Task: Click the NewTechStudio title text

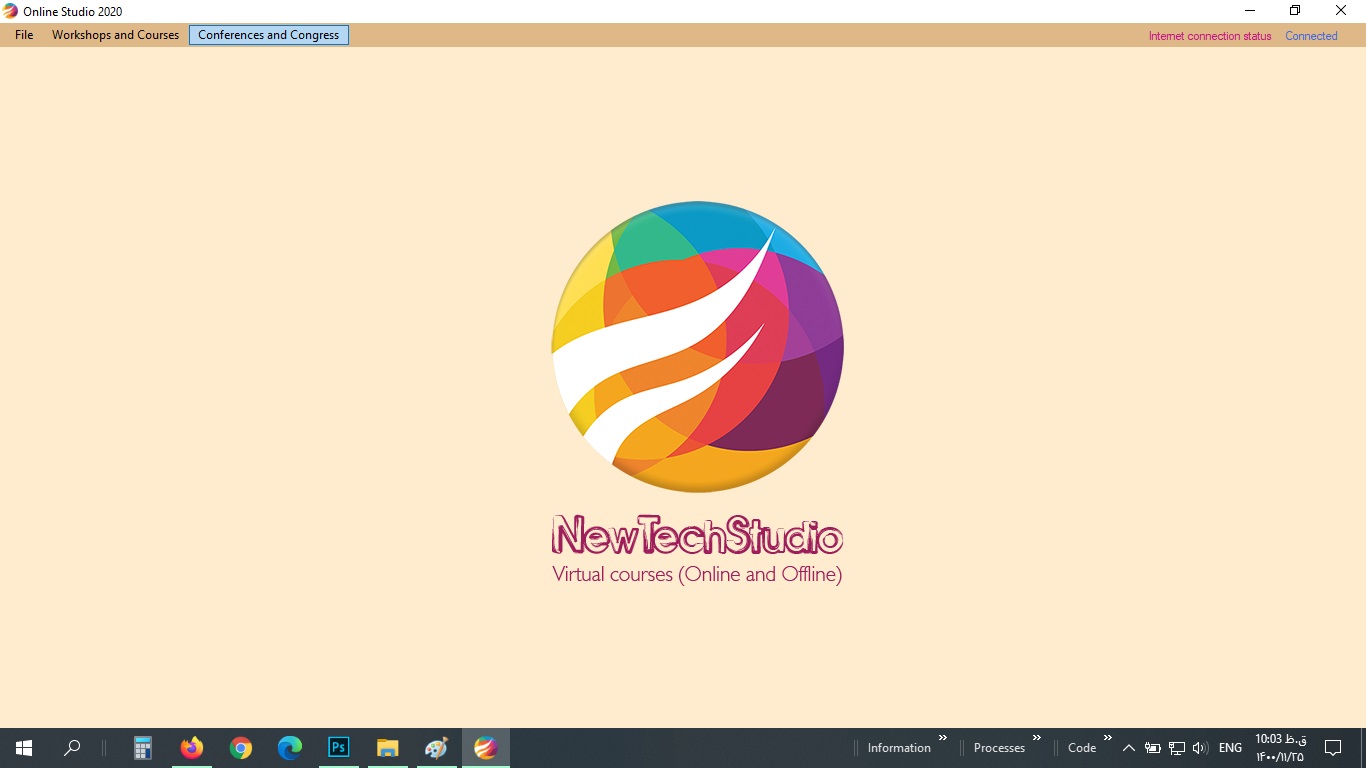Action: click(697, 535)
